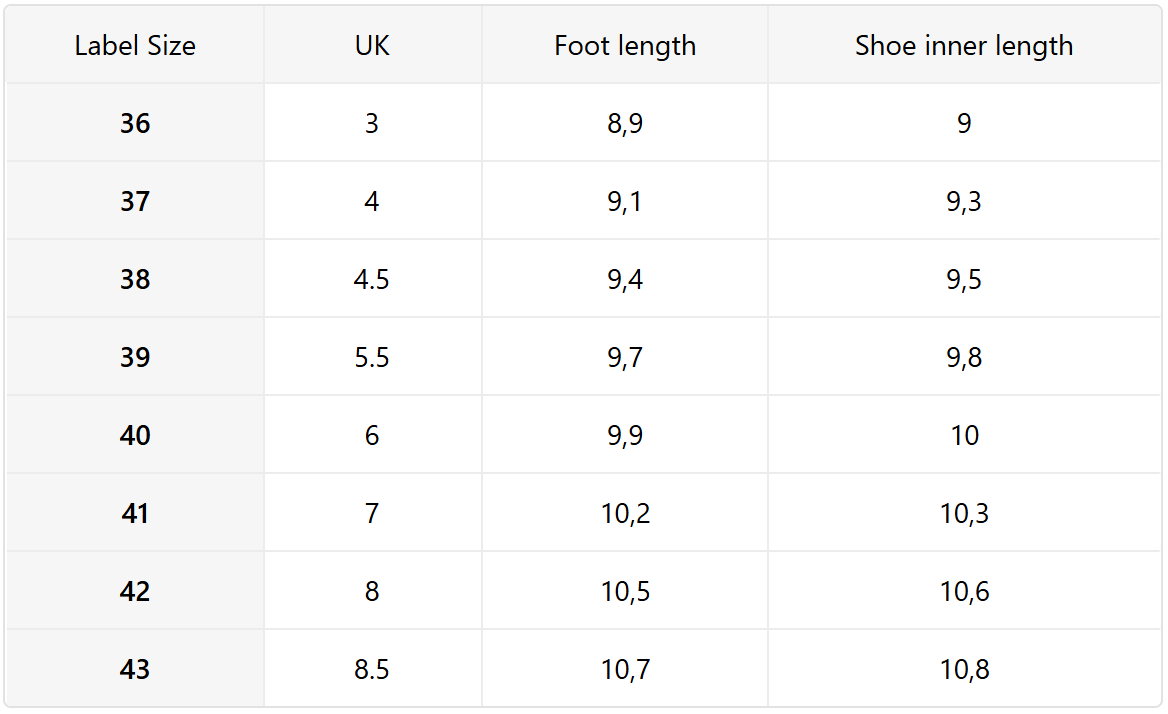This screenshot has height=714, width=1168.
Task: Click label size 42 row header
Action: coord(135,592)
